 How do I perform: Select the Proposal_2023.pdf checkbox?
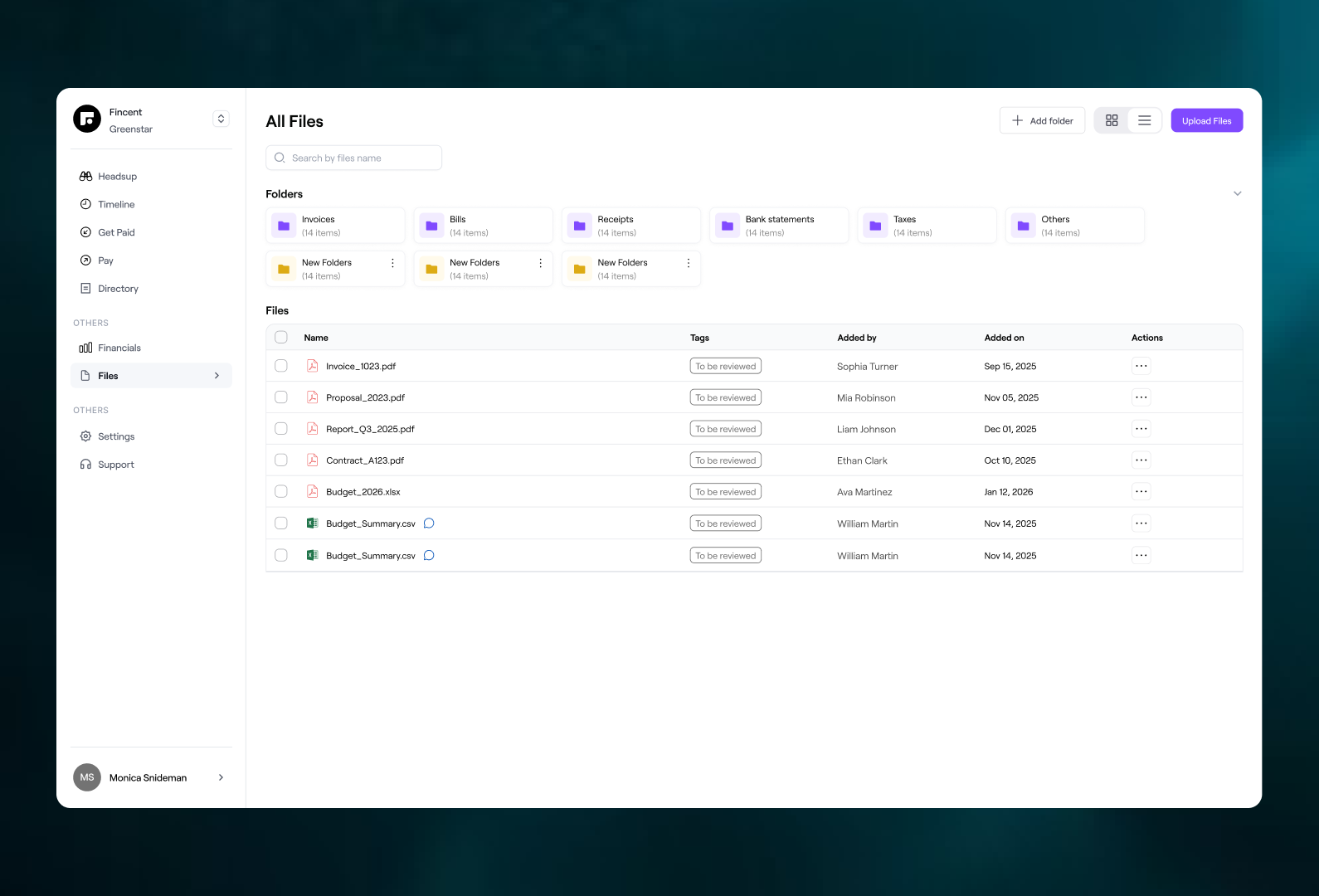click(281, 397)
